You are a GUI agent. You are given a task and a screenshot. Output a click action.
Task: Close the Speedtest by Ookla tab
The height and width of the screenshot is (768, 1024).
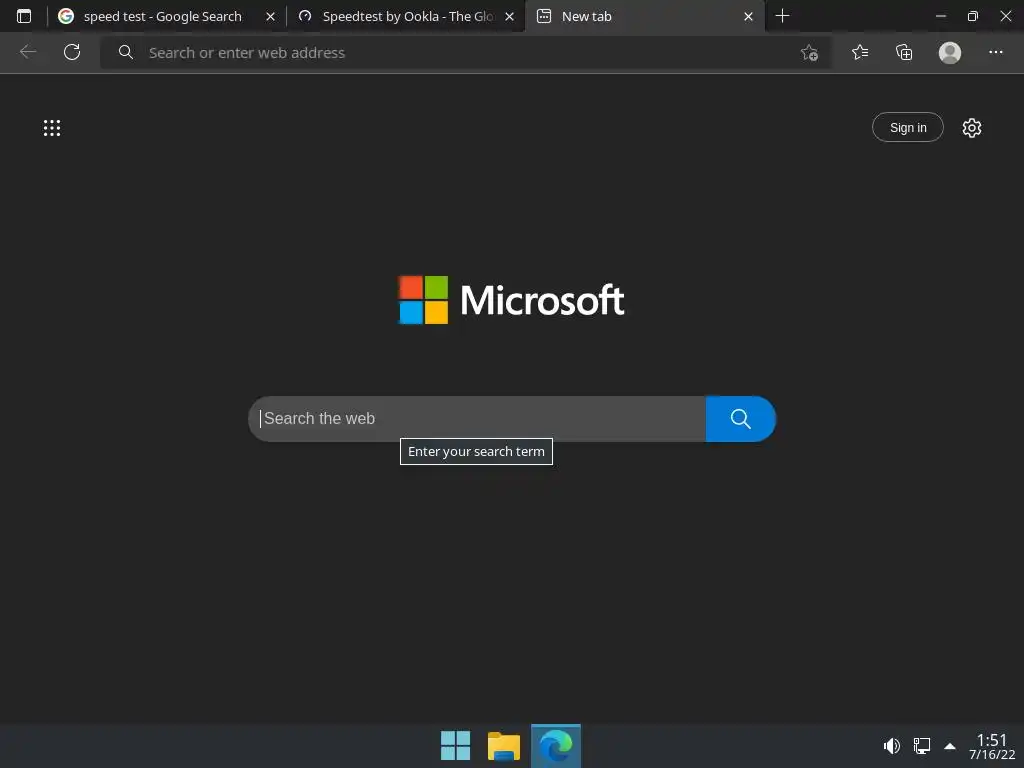point(509,16)
